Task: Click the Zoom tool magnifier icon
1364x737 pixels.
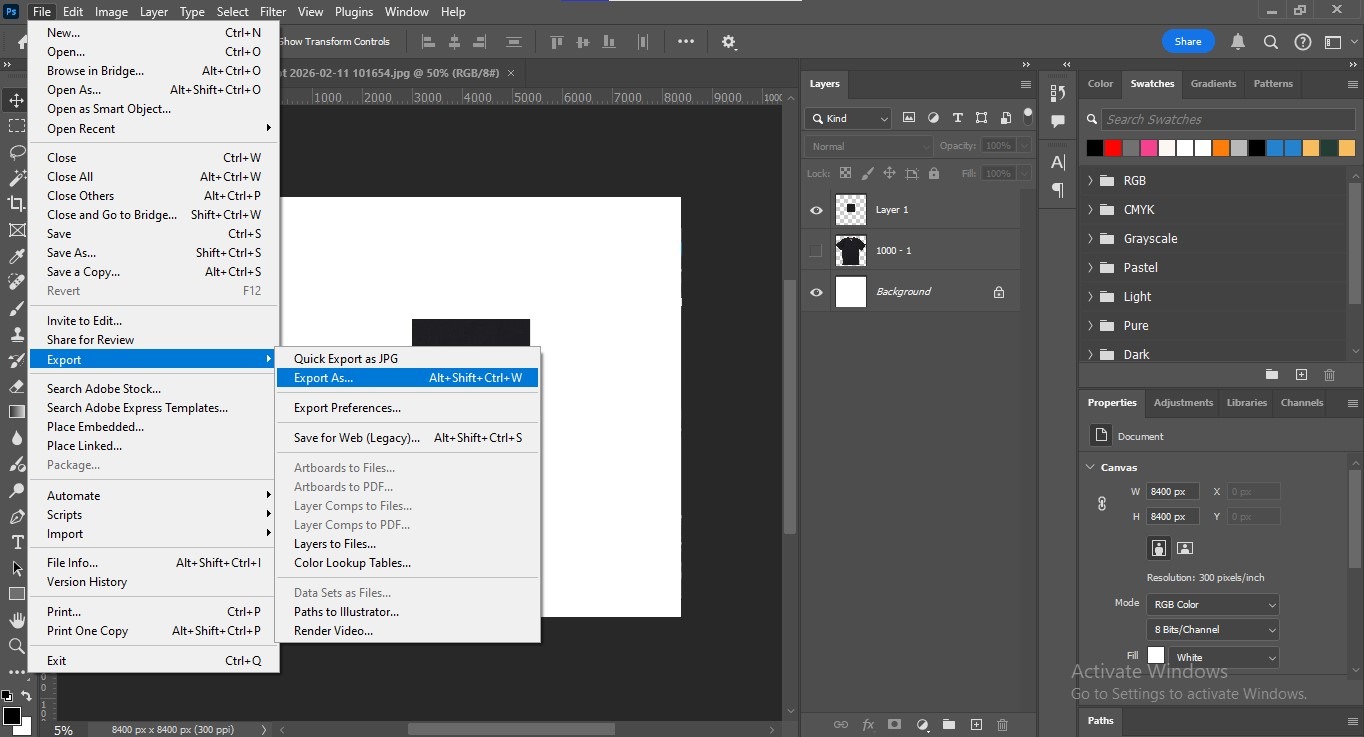Action: [x=17, y=646]
